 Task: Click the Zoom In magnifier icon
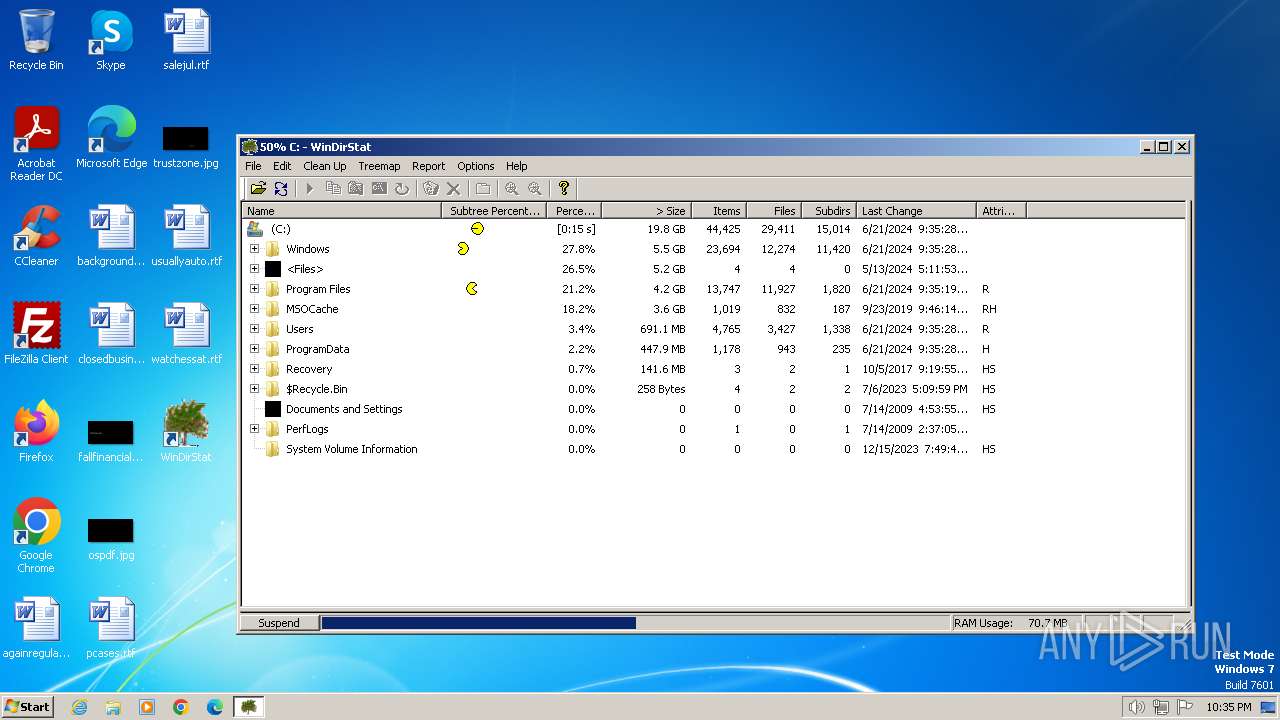pos(512,188)
